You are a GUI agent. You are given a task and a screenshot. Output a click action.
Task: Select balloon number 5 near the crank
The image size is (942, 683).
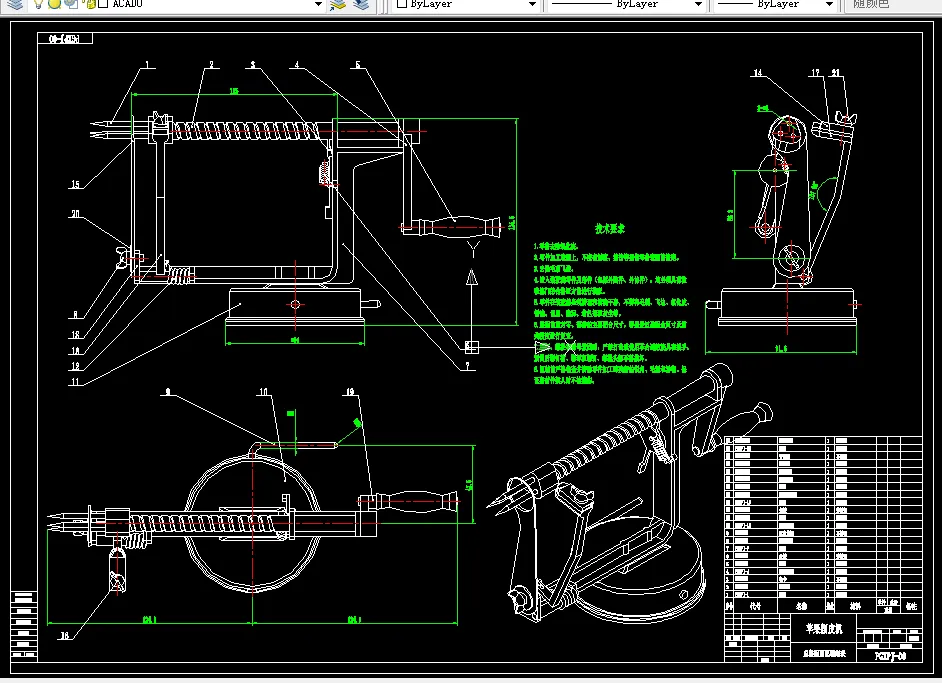(x=358, y=64)
